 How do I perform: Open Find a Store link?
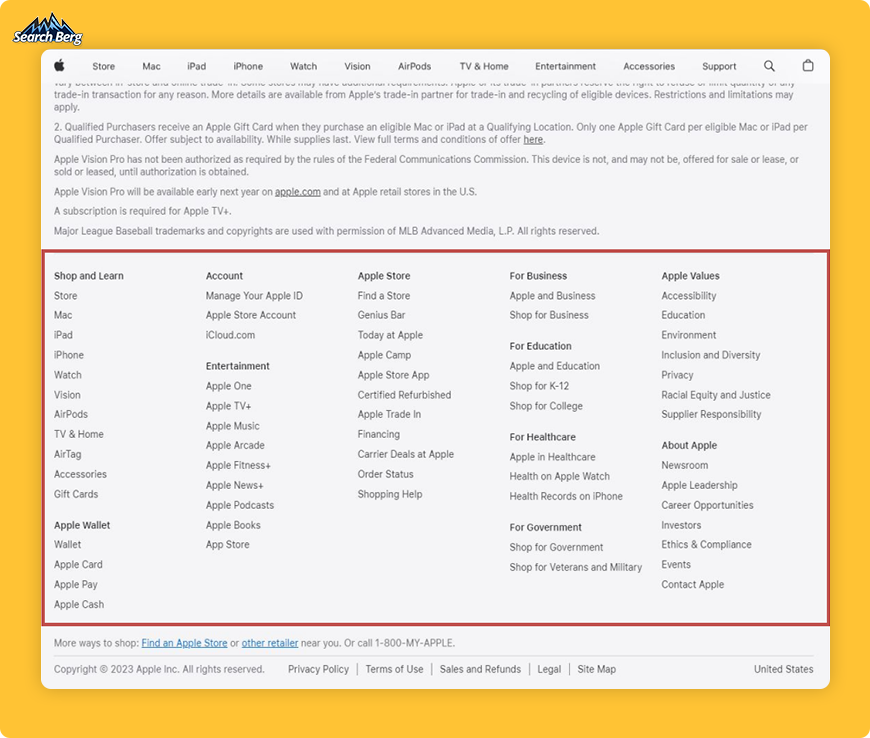pos(384,296)
